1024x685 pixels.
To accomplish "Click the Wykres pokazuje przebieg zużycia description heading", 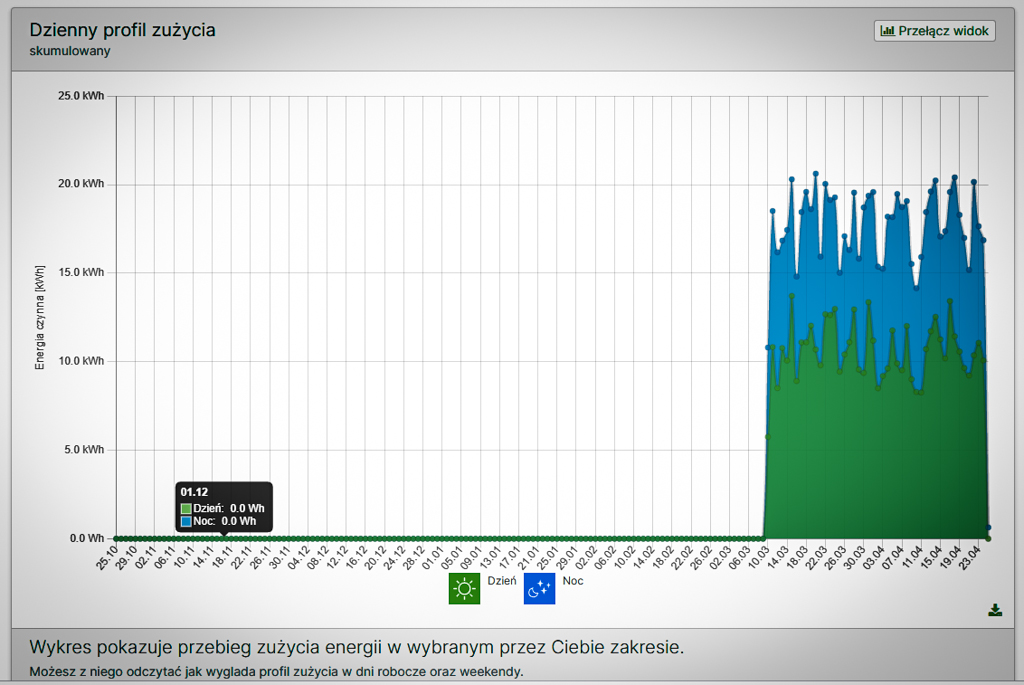I will pyautogui.click(x=357, y=647).
